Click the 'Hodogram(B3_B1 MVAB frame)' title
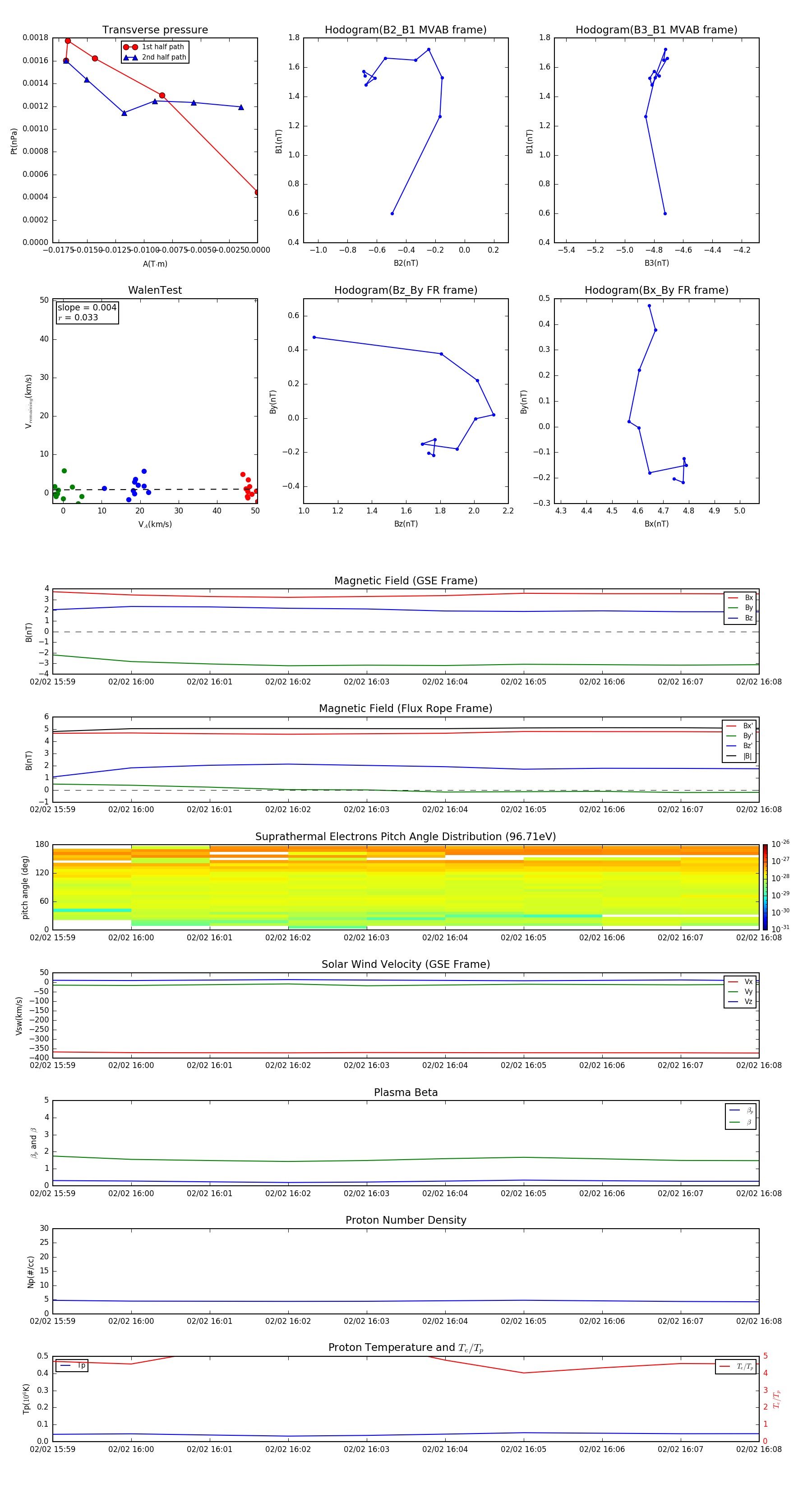Image resolution: width=812 pixels, height=1489 pixels. point(656,30)
